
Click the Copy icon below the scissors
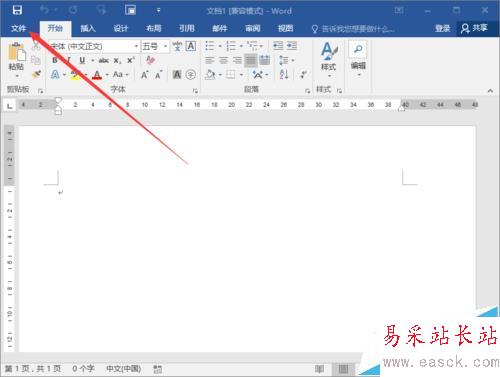pos(36,60)
